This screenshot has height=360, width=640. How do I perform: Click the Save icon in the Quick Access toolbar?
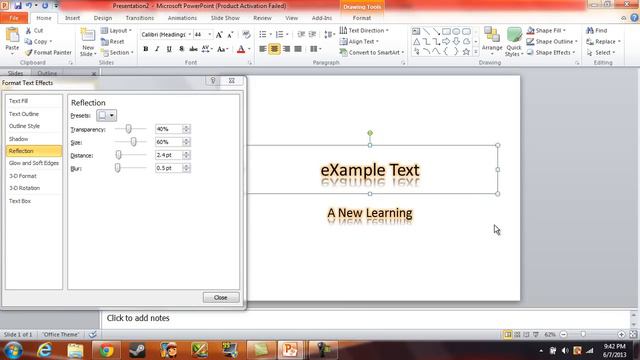pyautogui.click(x=18, y=6)
